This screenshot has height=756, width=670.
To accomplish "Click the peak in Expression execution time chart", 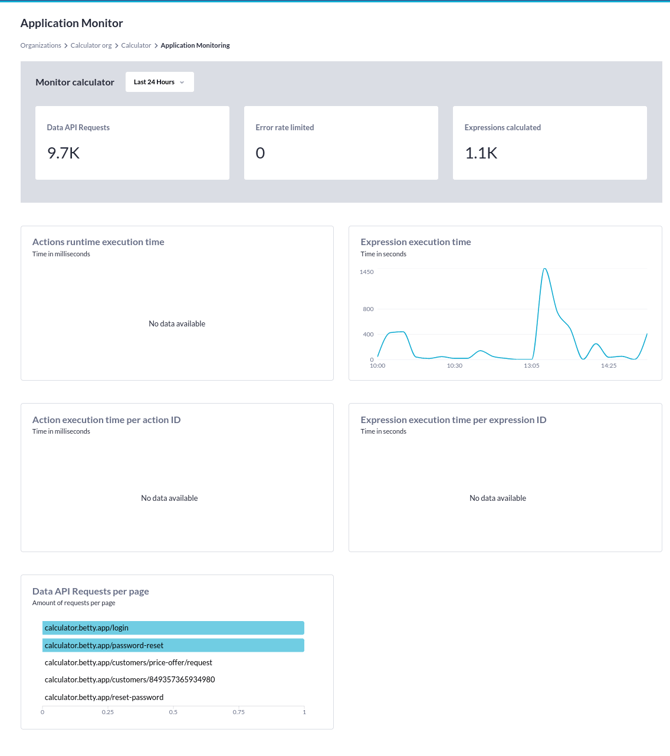I will tap(545, 269).
